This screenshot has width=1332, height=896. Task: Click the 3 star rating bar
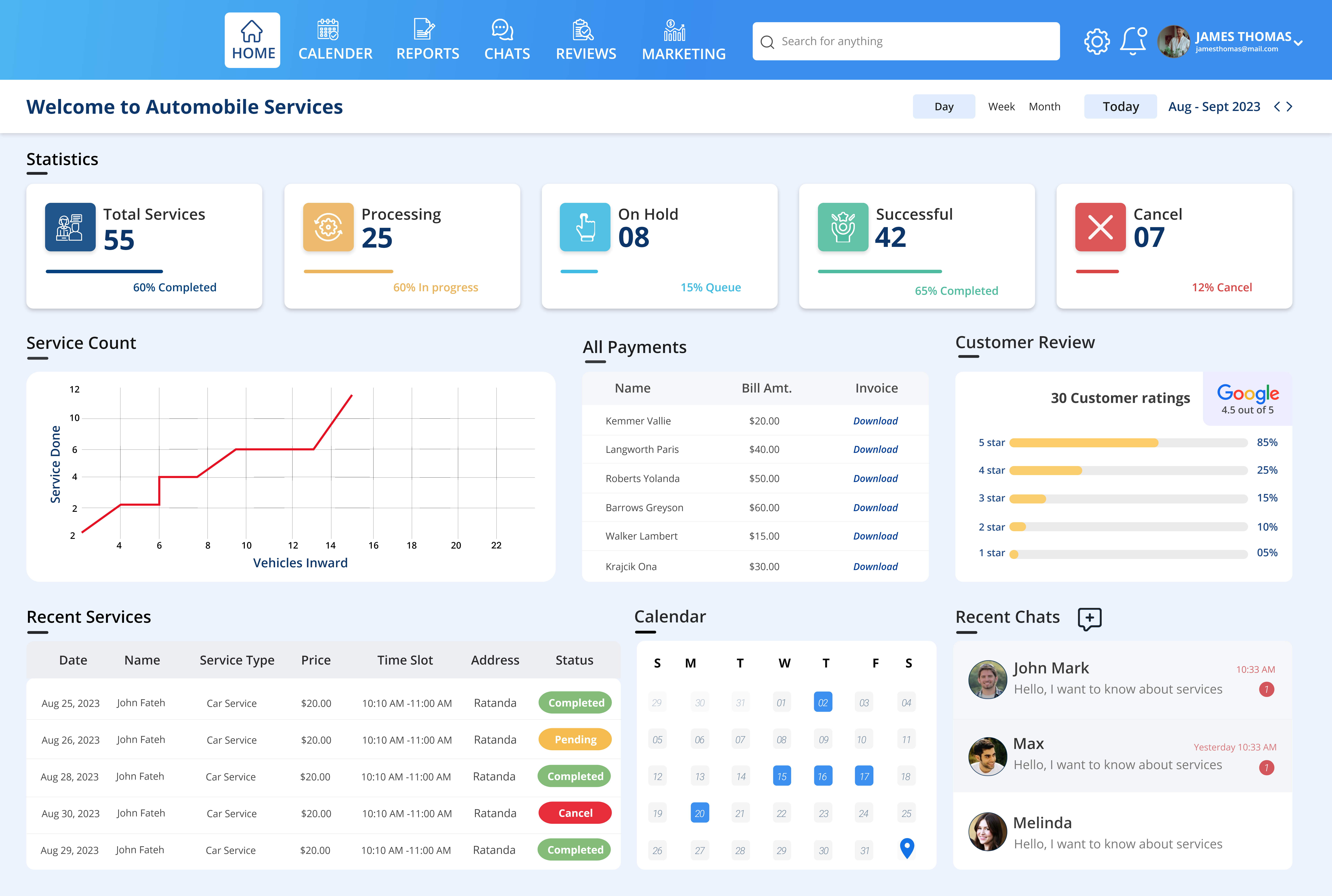click(x=1129, y=499)
